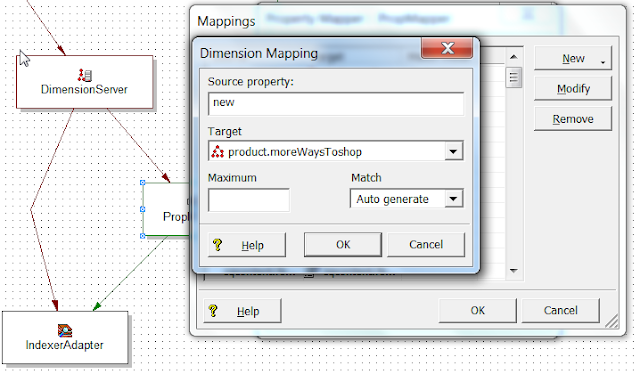This screenshot has width=640, height=374.
Task: Click the New button in Mappings
Action: pyautogui.click(x=573, y=58)
